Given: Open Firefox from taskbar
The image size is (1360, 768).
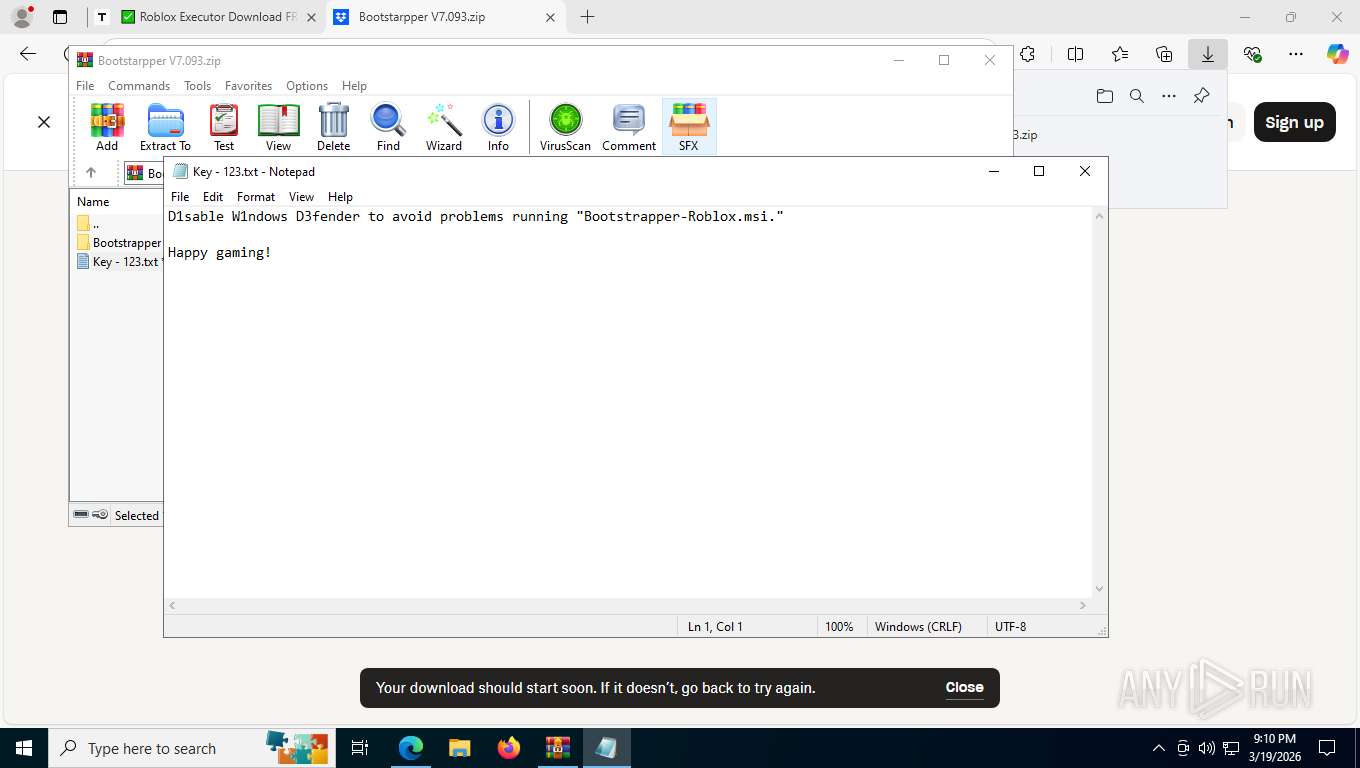Looking at the screenshot, I should (509, 748).
